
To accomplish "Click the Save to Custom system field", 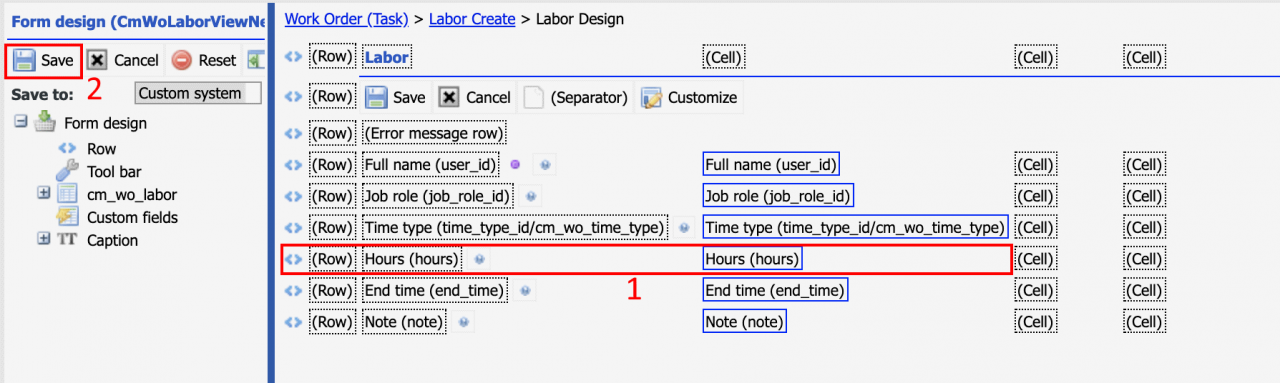I will [197, 93].
